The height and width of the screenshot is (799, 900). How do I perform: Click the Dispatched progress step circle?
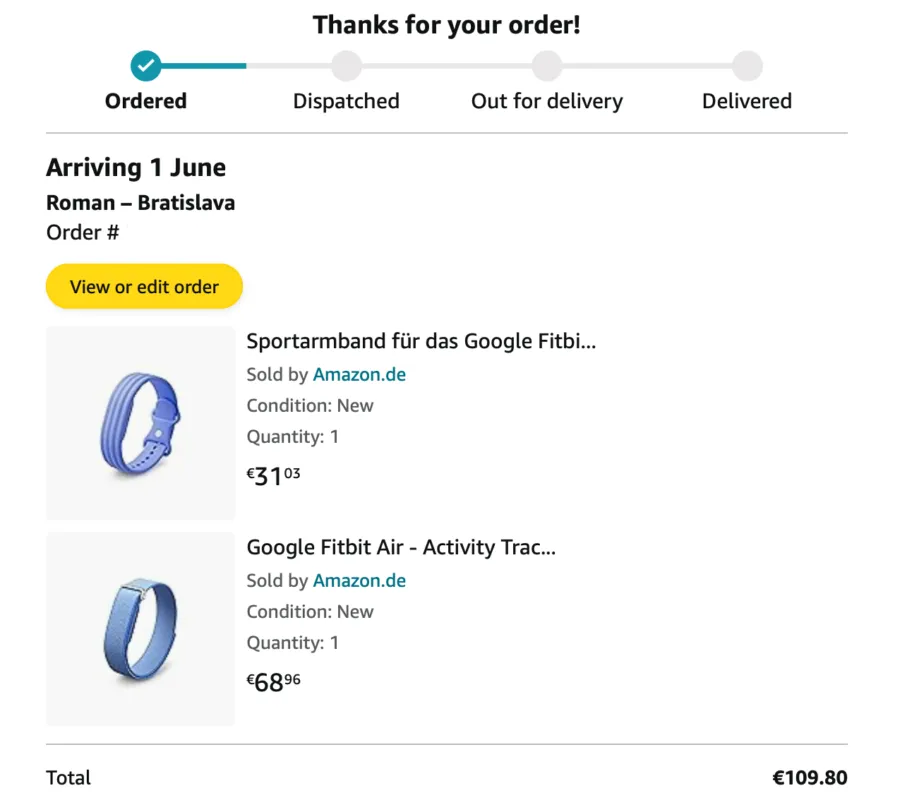[346, 65]
